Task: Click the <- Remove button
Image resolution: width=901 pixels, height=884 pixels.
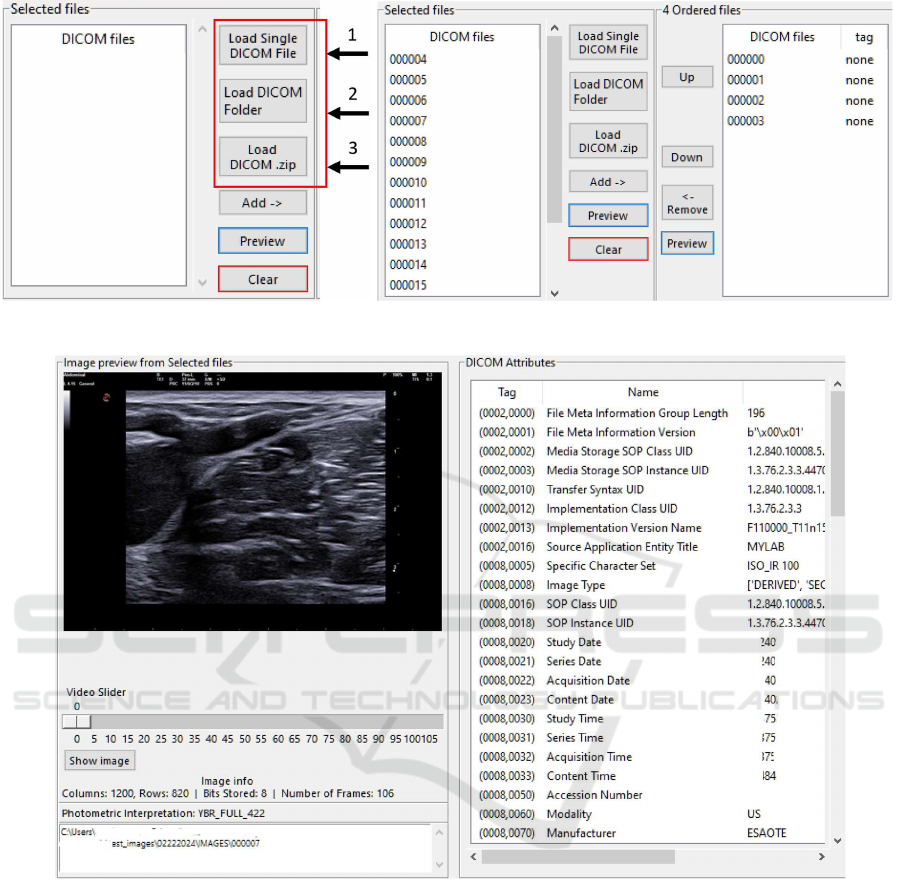Action: 687,203
